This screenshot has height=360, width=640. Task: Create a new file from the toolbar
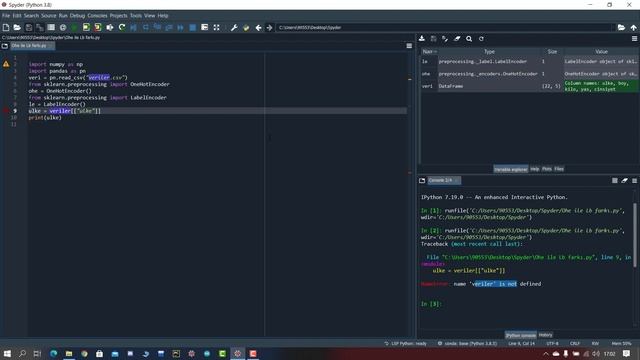[6, 27]
